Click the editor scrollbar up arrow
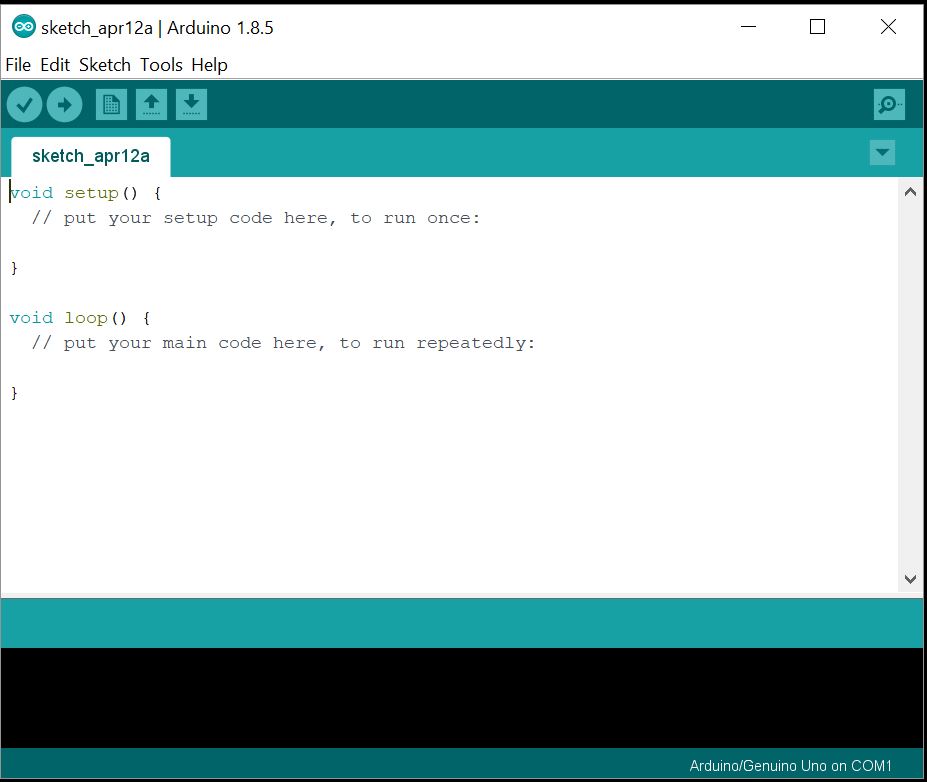 [910, 192]
